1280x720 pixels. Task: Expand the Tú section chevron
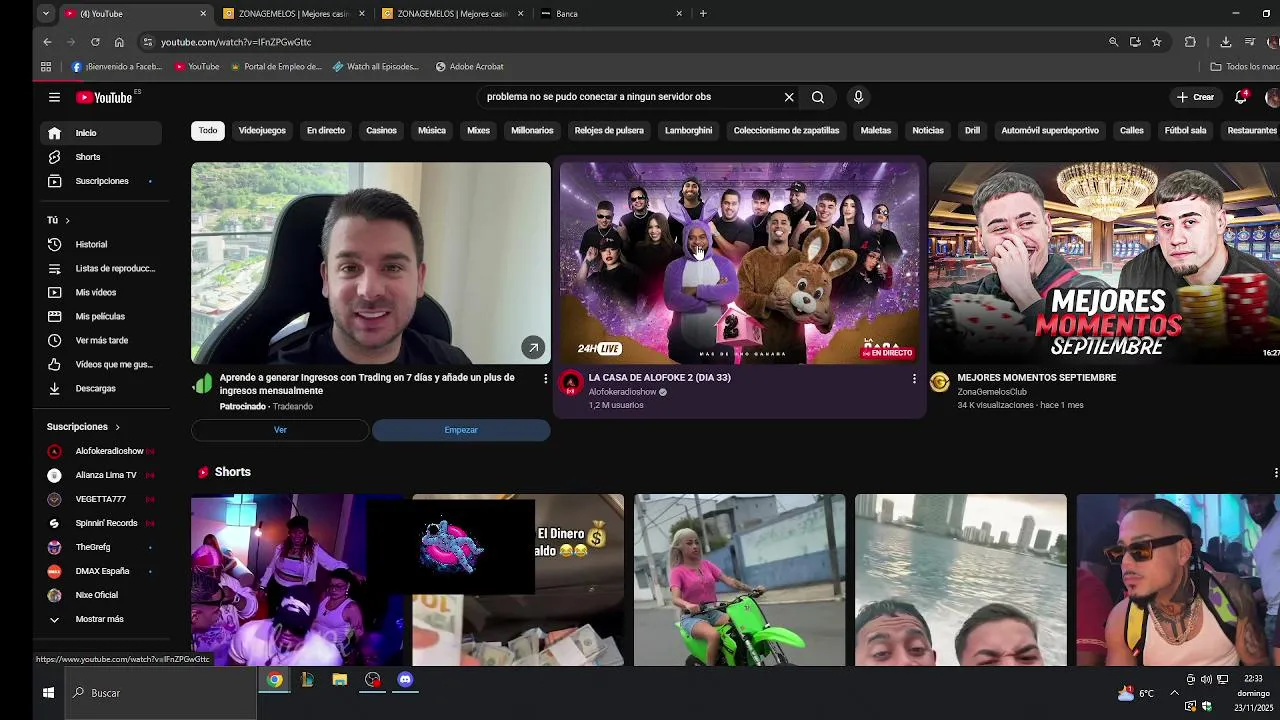(x=67, y=220)
